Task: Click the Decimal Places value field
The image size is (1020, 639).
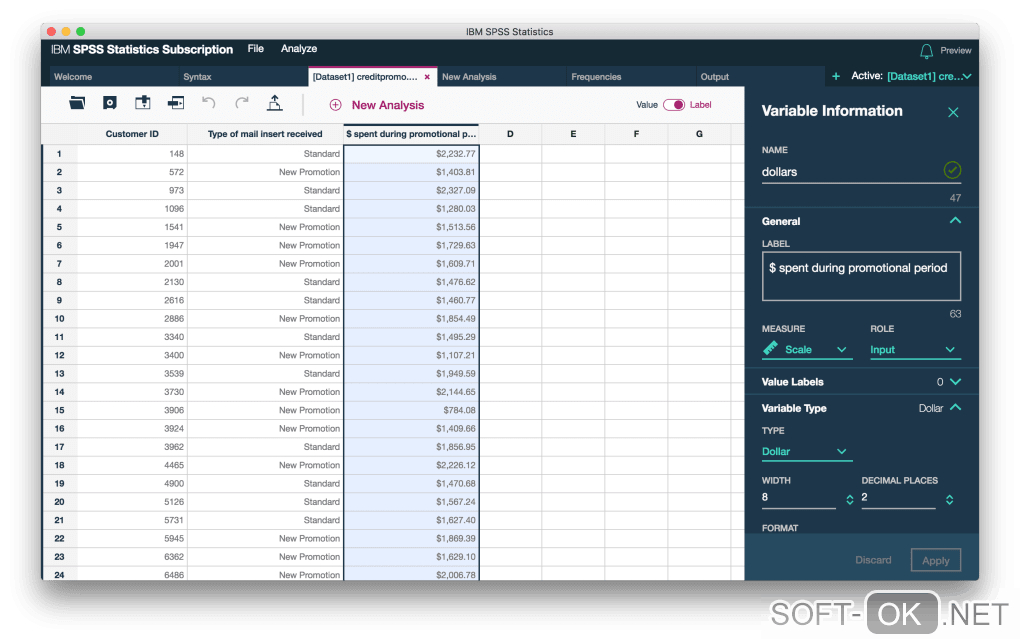Action: 898,498
